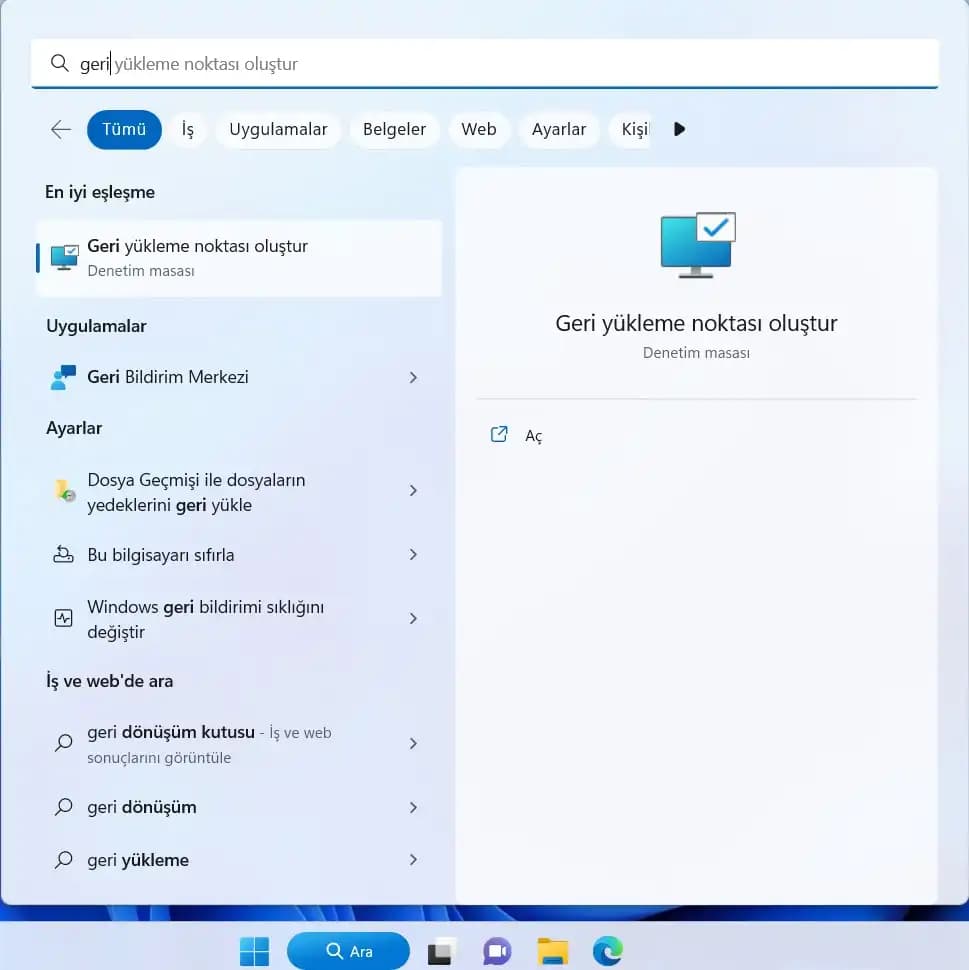Switch to the Uygulamalar filter tab
Viewport: 969px width, 970px height.
click(x=278, y=129)
